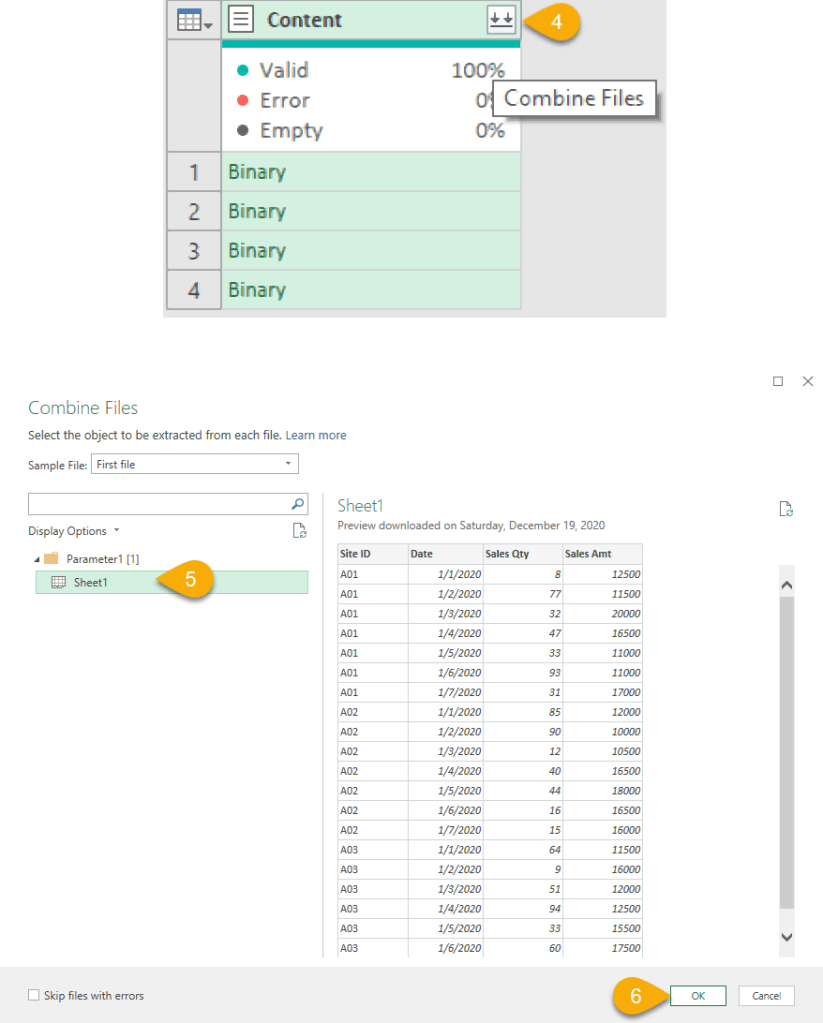Collapse the Parameter1 tree node

coord(37,558)
